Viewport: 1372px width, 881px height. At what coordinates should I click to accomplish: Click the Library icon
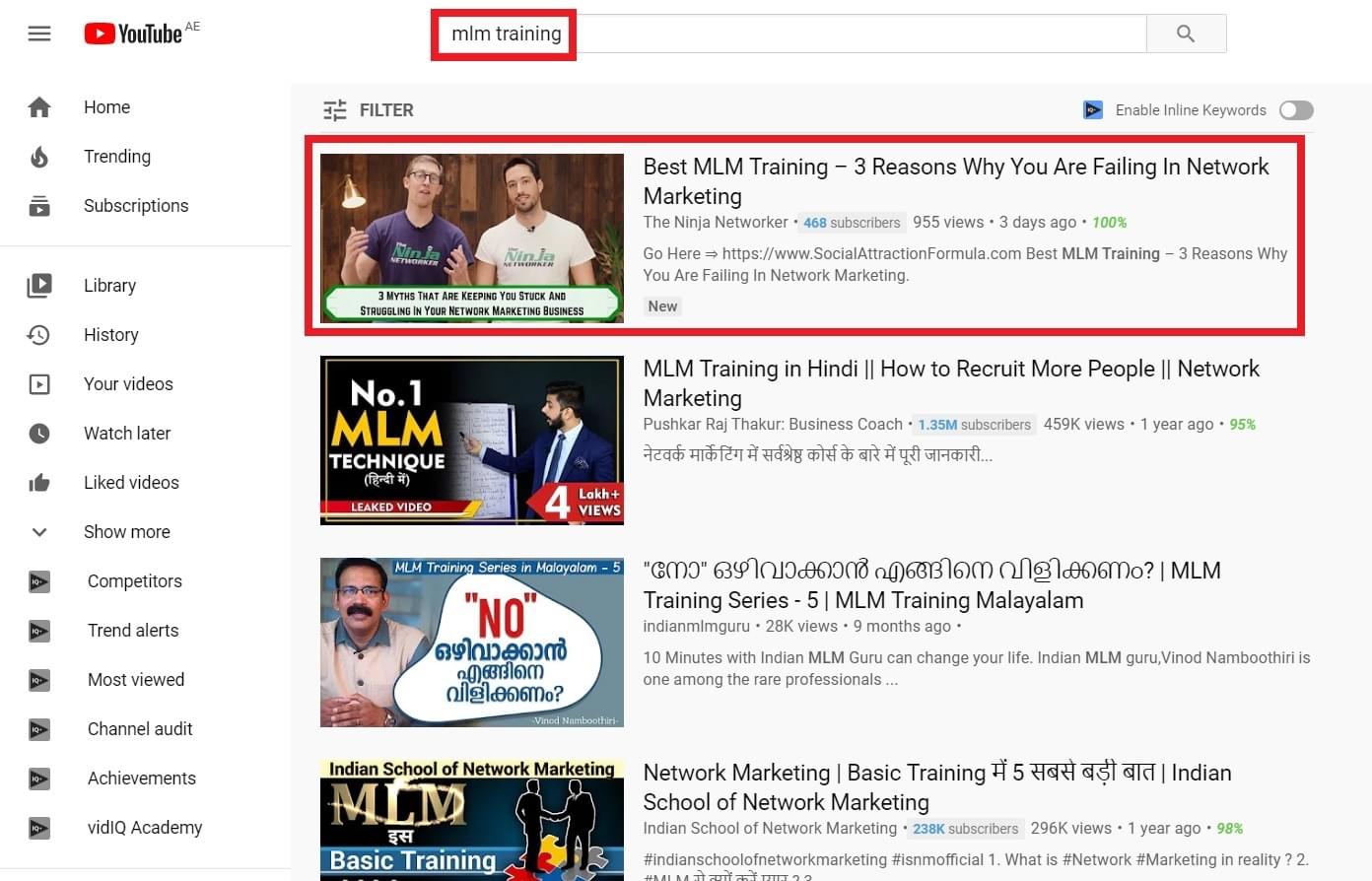pyautogui.click(x=39, y=286)
